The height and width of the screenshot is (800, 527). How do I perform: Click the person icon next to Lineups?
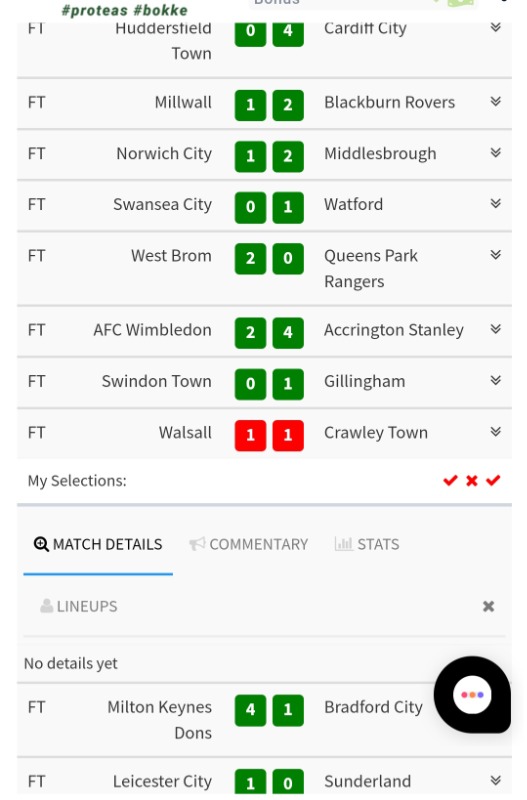click(46, 606)
